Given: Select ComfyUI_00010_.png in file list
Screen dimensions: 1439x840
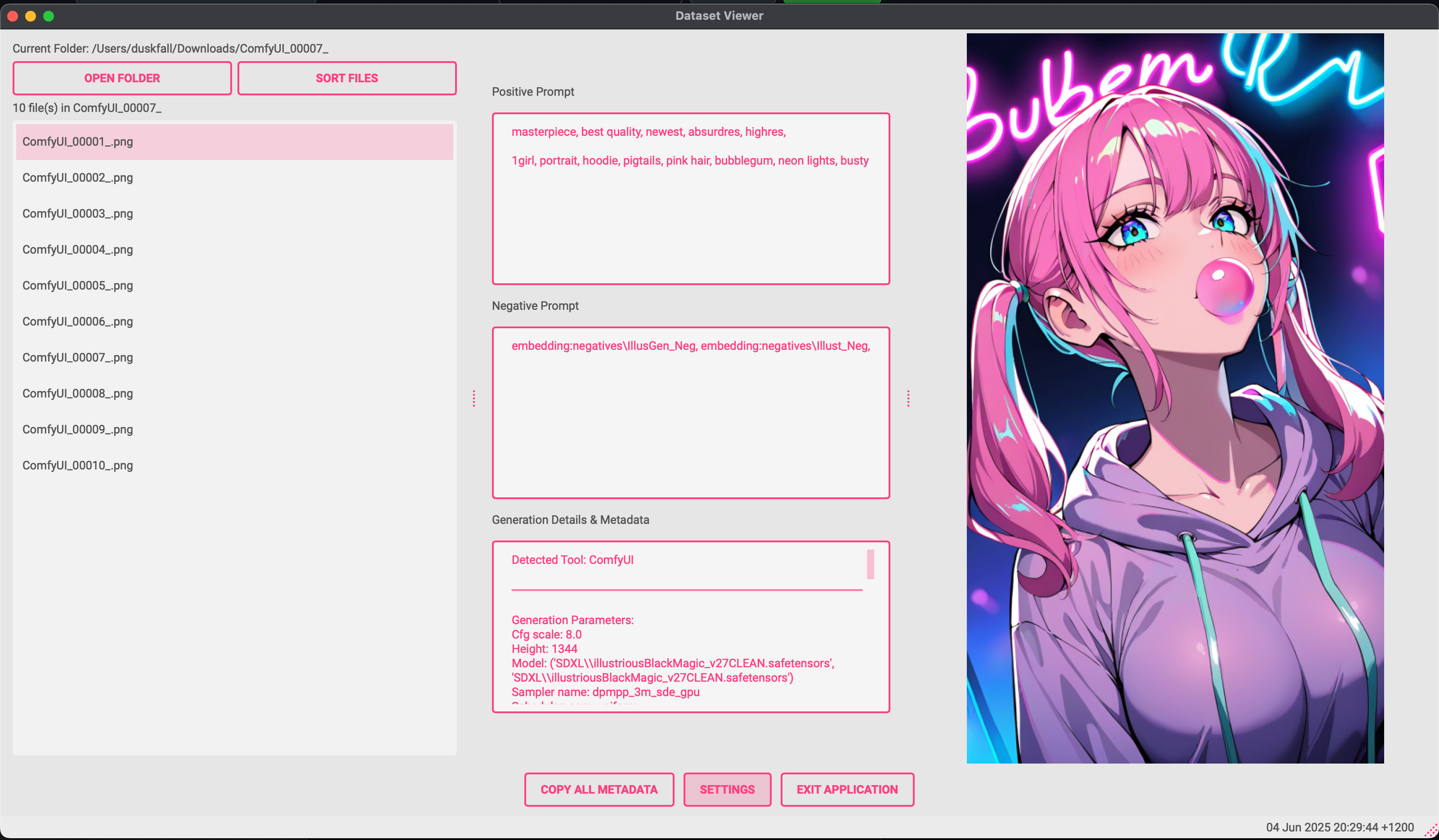Looking at the screenshot, I should (78, 465).
